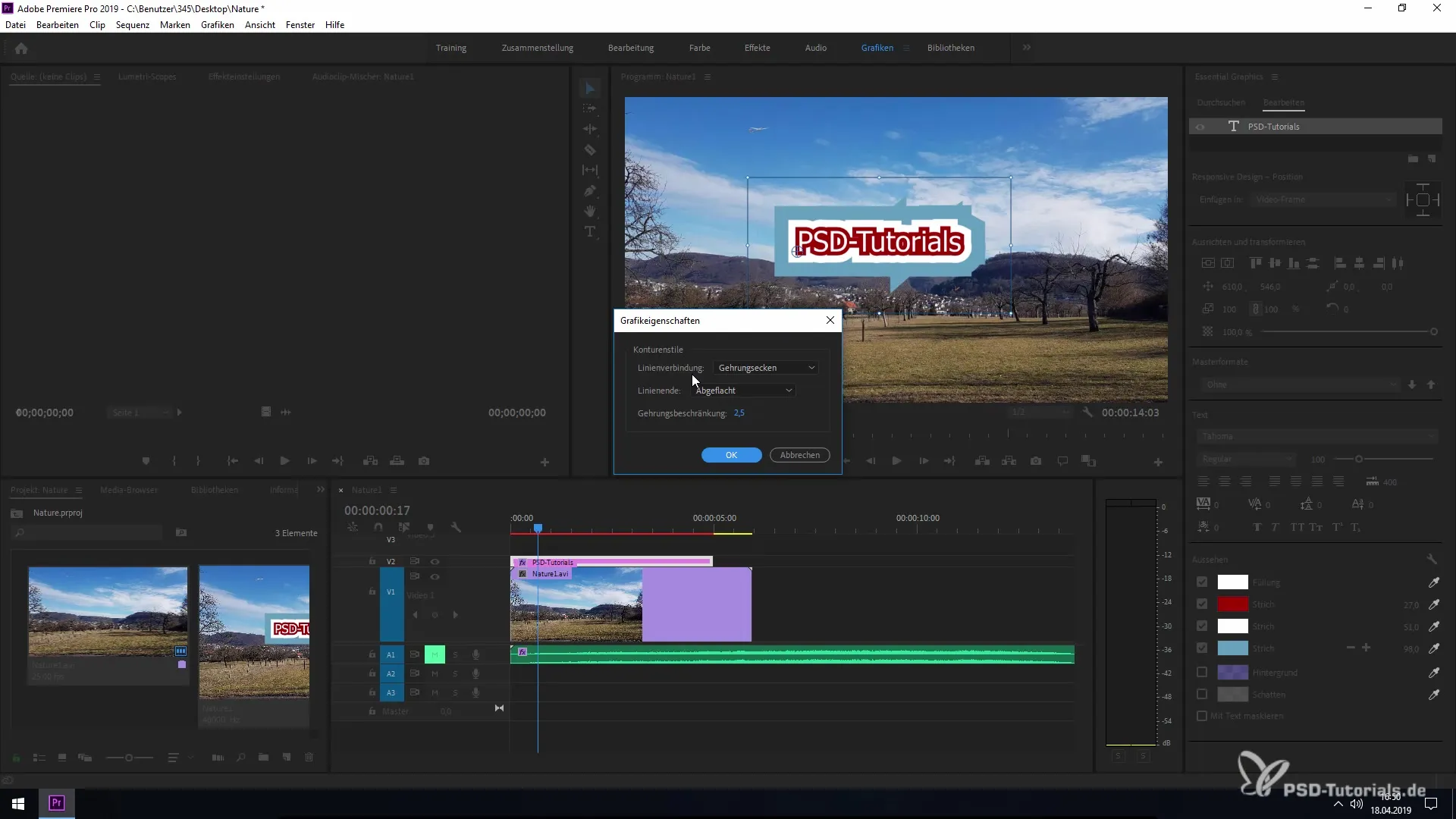Open Program Monitor button editor plus
1456x819 pixels.
(x=1158, y=462)
